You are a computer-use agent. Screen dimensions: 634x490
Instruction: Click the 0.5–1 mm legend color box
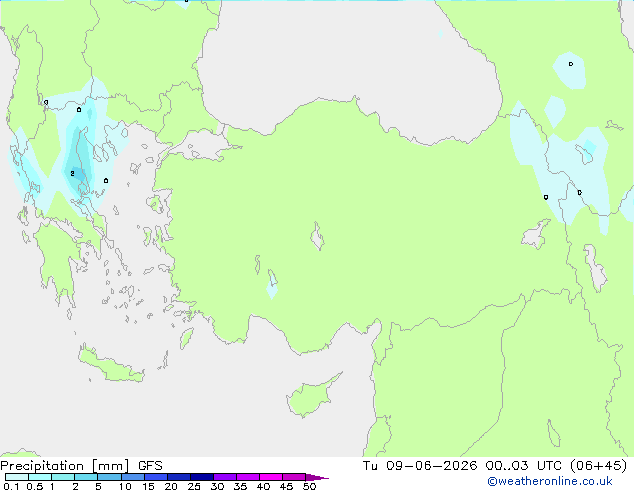[x=40, y=477]
